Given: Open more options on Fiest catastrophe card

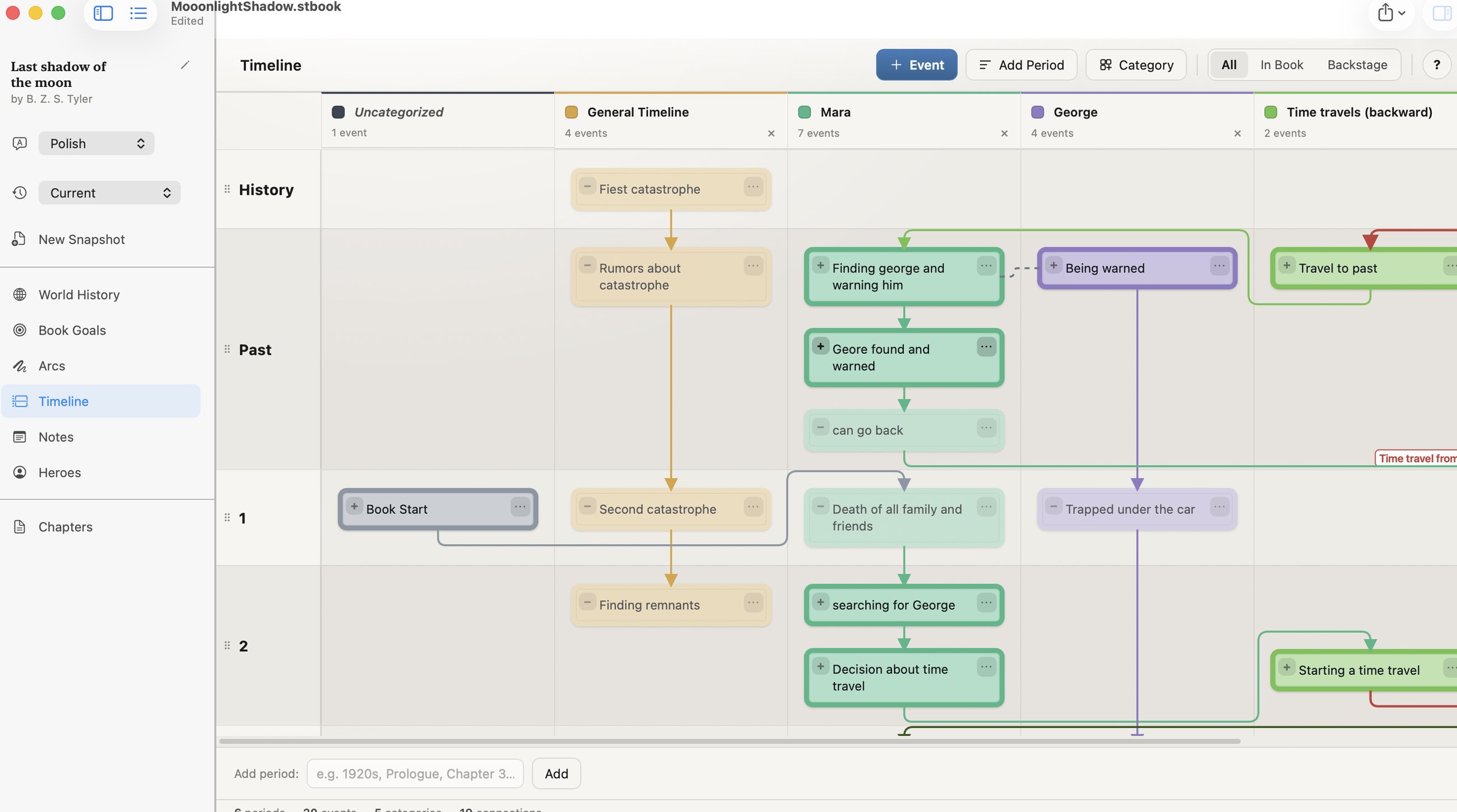Looking at the screenshot, I should pyautogui.click(x=753, y=187).
